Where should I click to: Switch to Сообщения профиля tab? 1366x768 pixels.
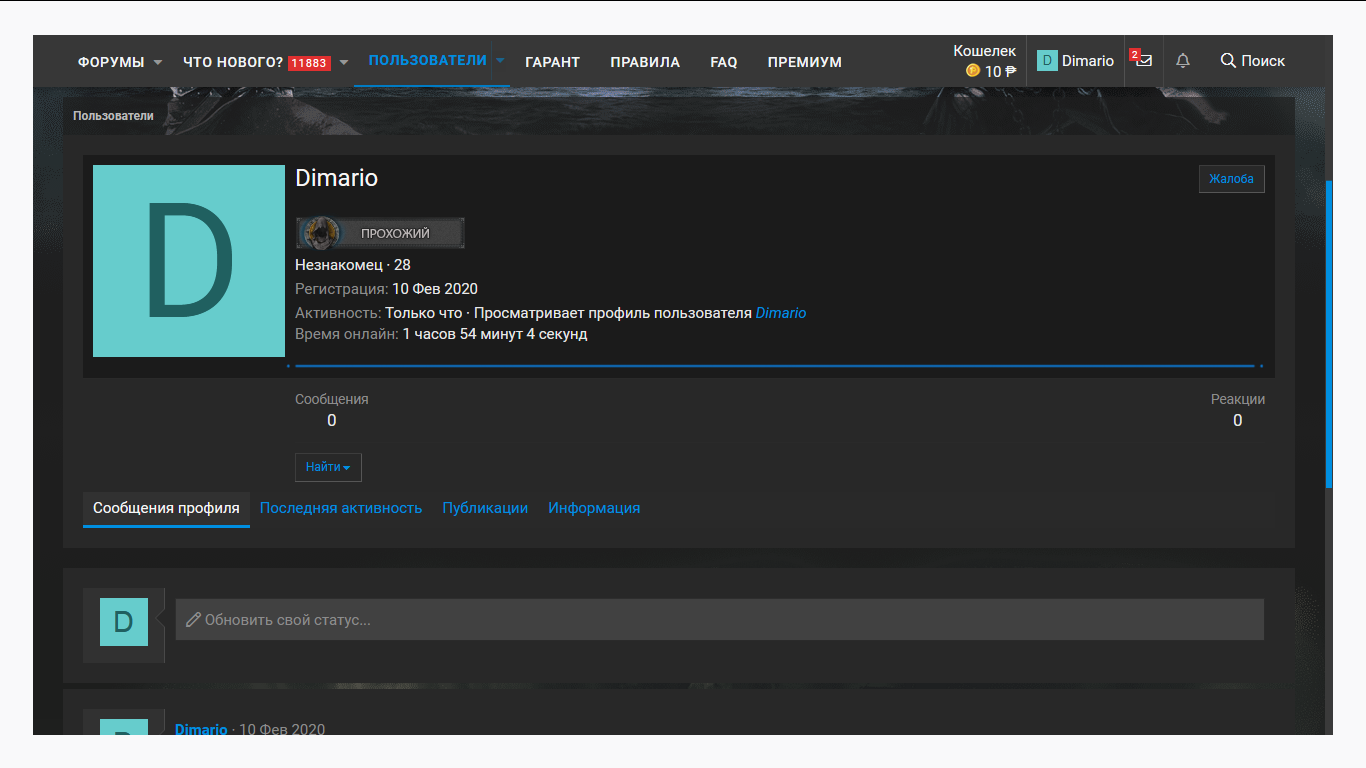(x=166, y=508)
